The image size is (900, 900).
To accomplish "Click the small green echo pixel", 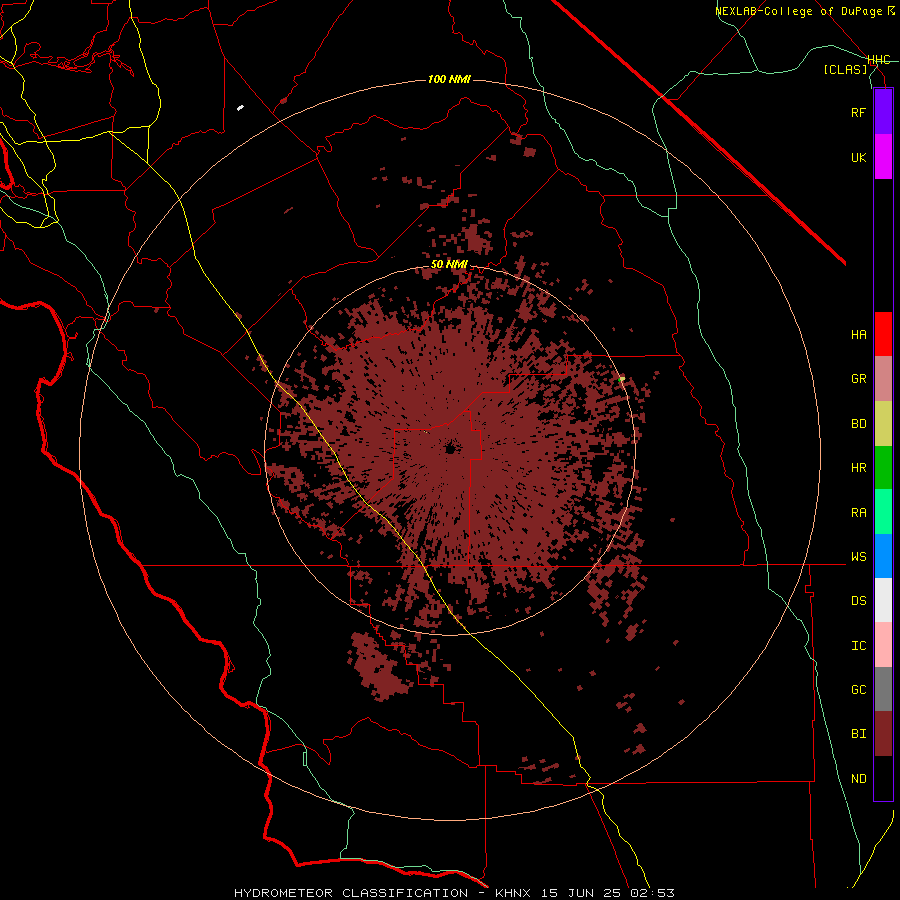I will click(621, 379).
